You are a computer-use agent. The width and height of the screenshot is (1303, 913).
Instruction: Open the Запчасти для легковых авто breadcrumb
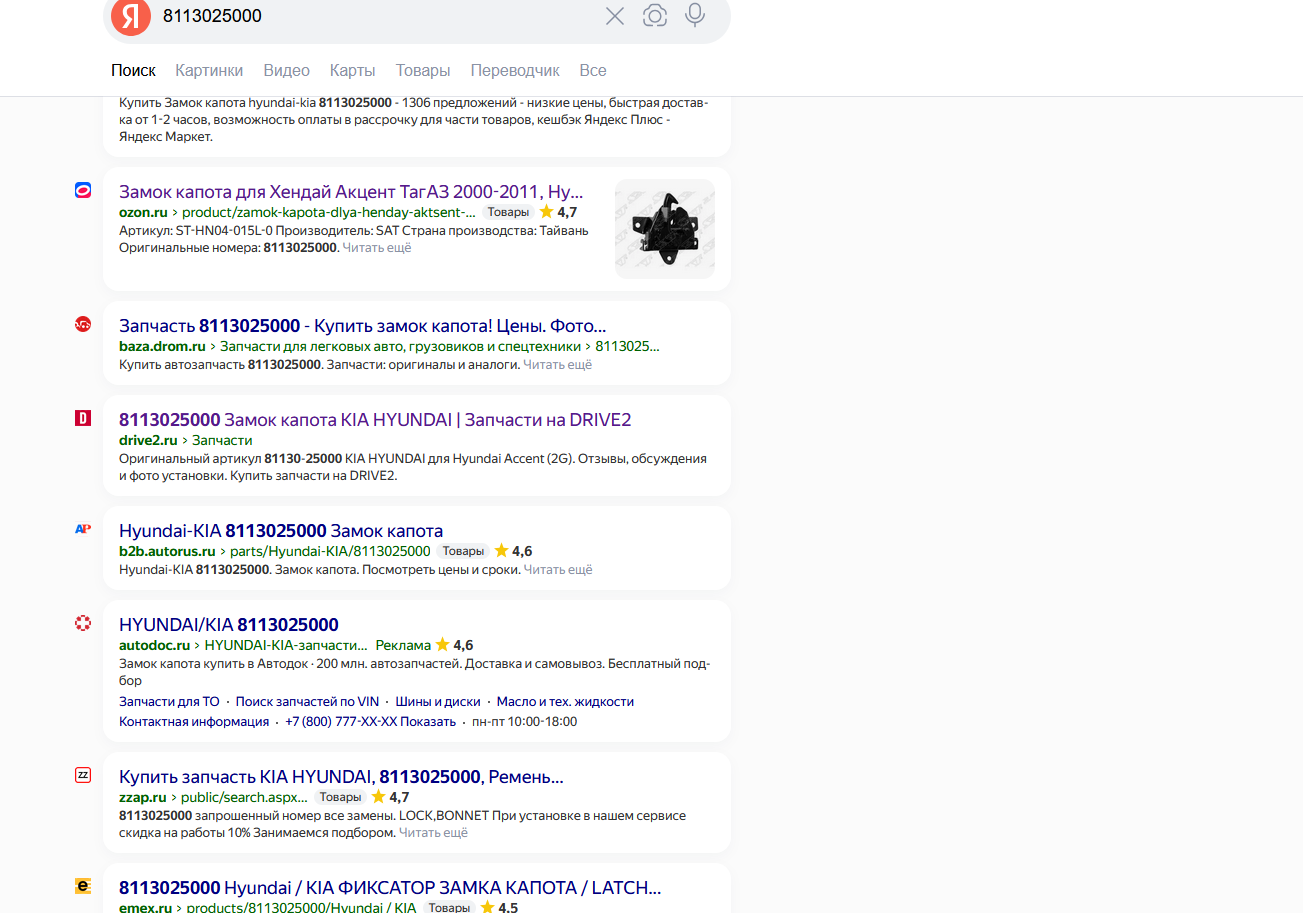400,346
